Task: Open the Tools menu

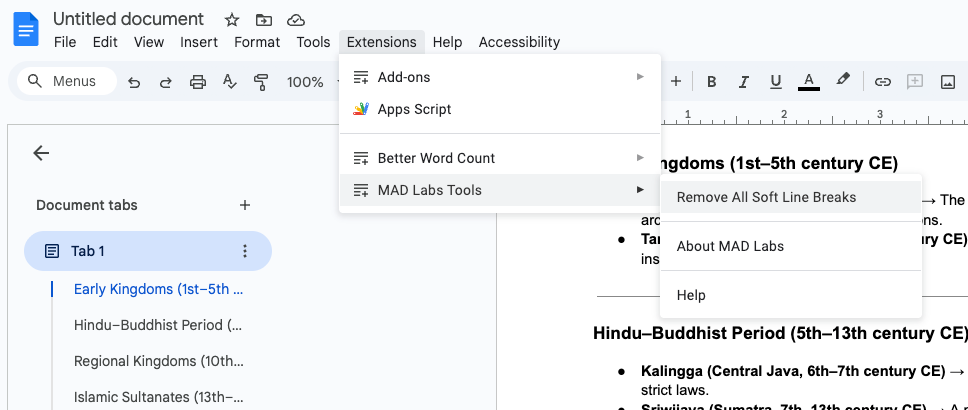Action: [x=313, y=42]
